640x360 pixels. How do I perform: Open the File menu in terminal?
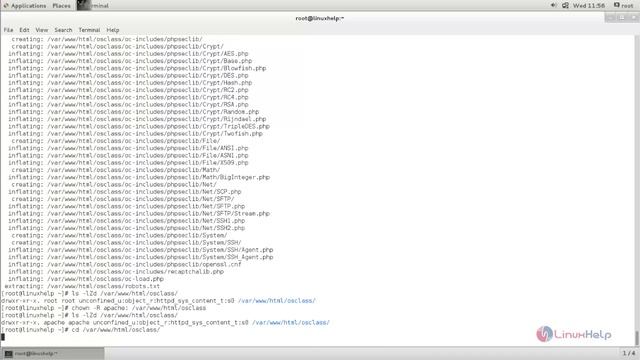tap(8, 30)
